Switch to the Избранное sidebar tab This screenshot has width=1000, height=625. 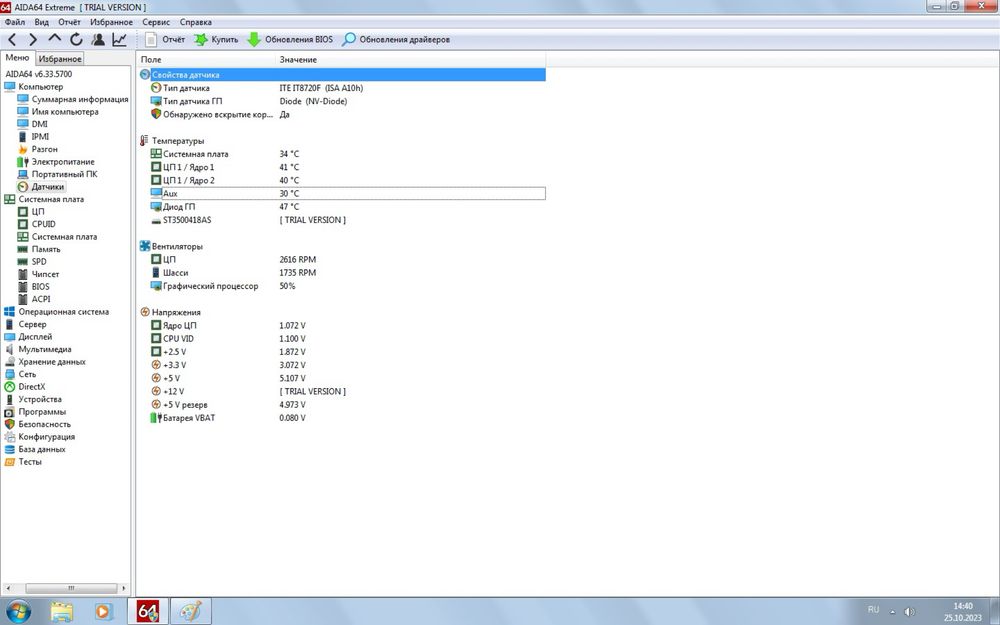coord(60,59)
